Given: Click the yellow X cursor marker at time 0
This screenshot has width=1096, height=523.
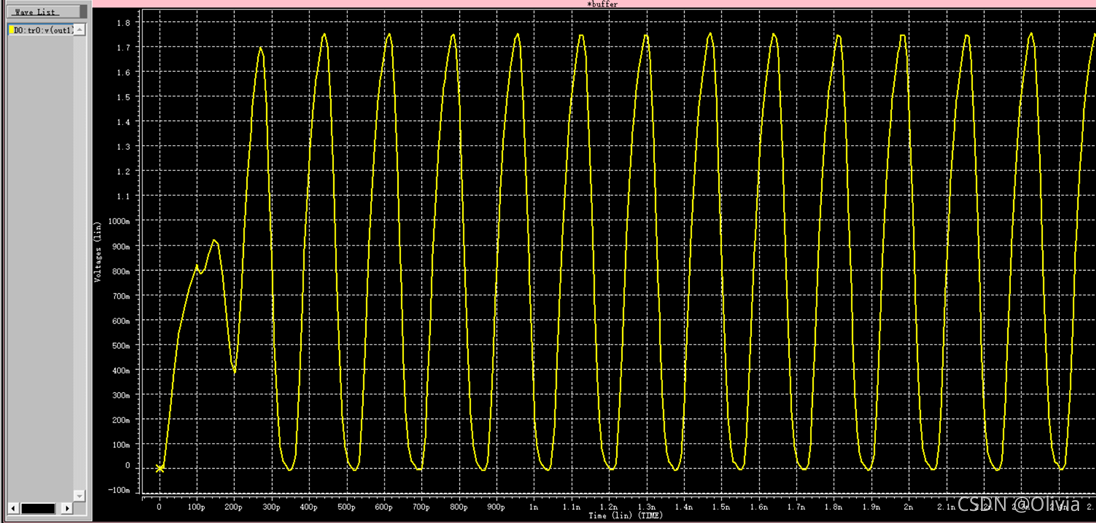Looking at the screenshot, I should click(x=160, y=468).
